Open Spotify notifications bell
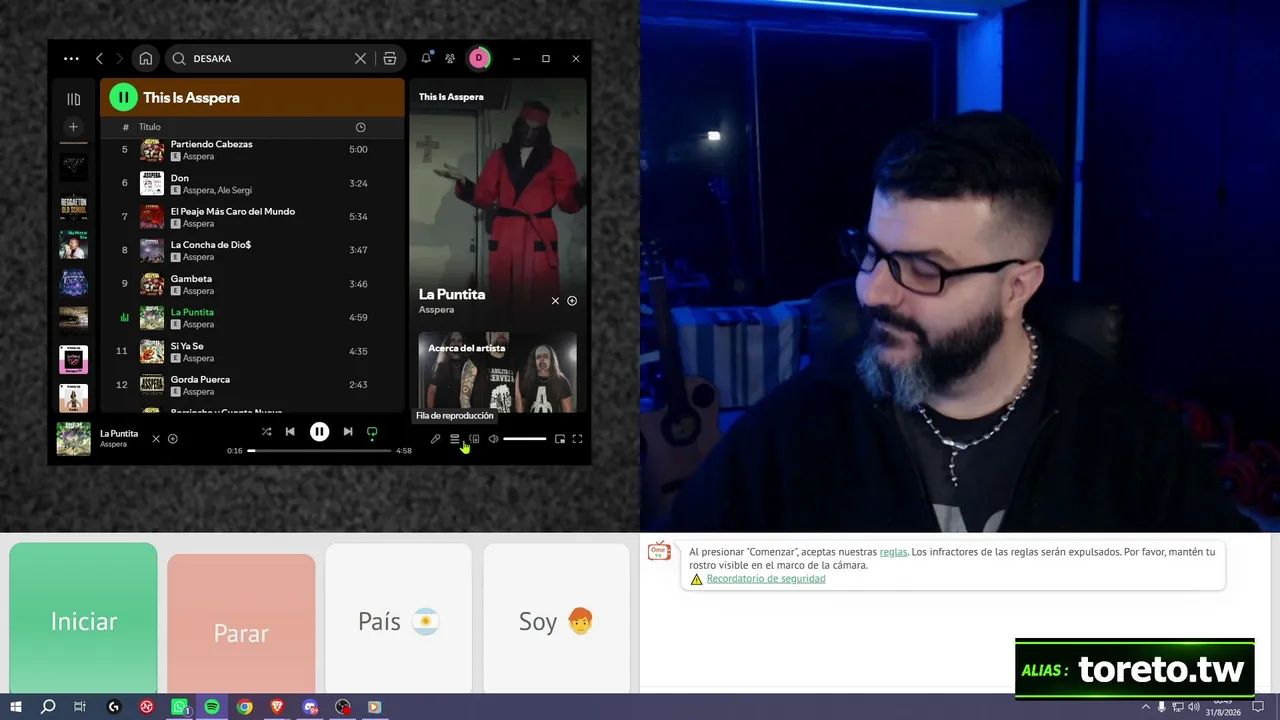1280x720 pixels. (x=426, y=58)
